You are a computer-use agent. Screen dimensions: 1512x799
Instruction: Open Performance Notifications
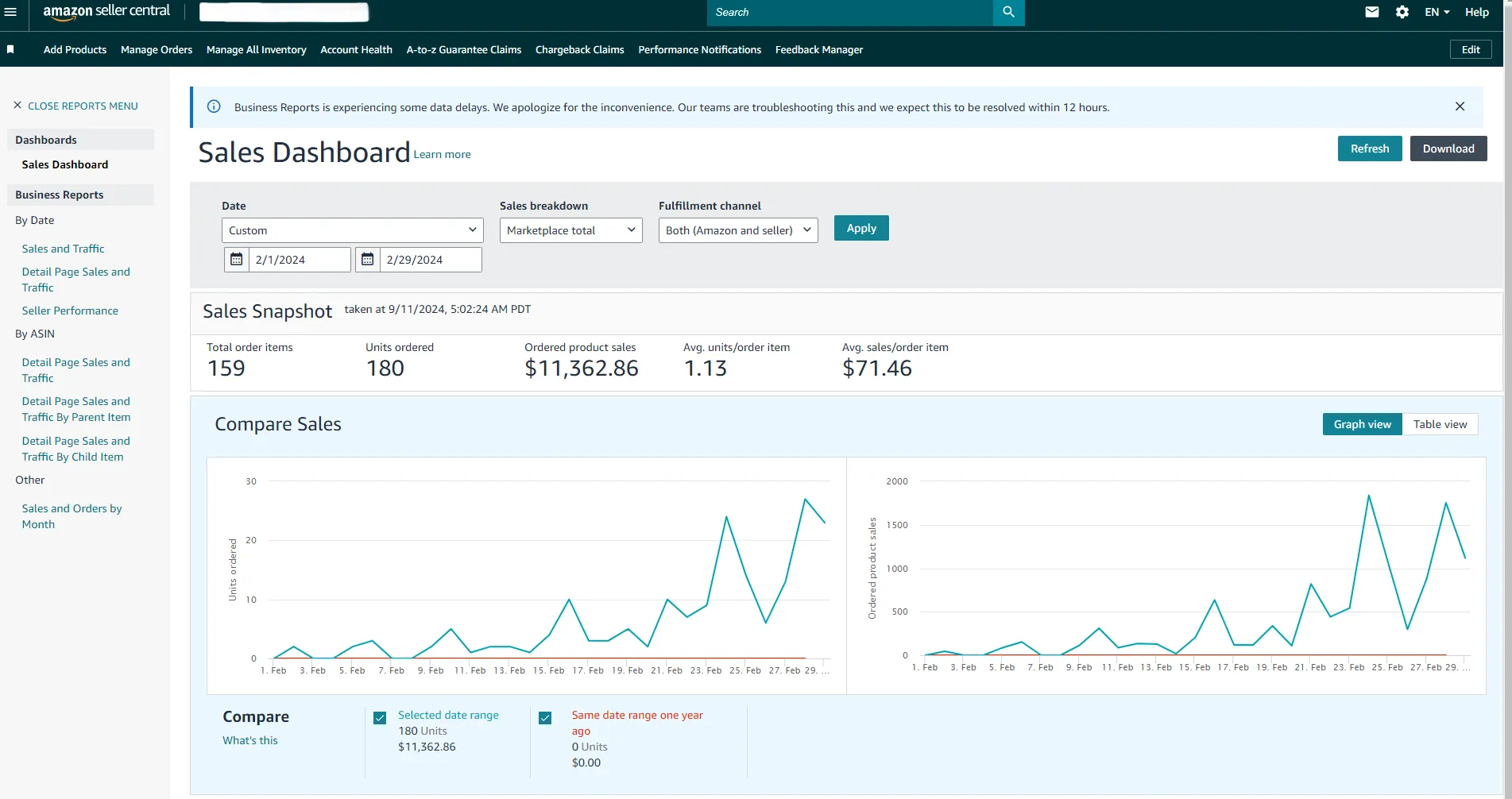pyautogui.click(x=699, y=49)
